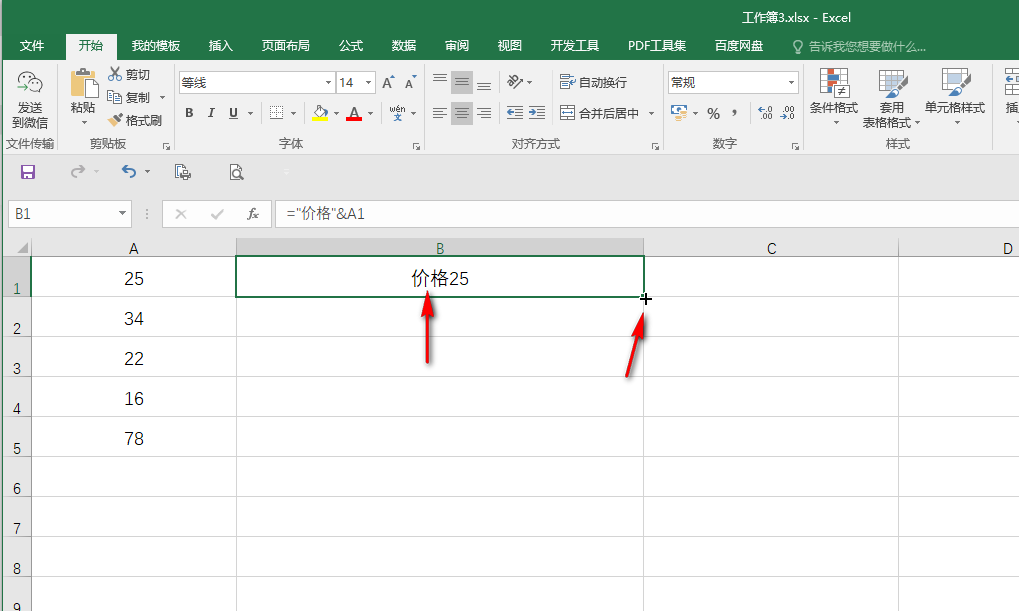Viewport: 1019px width, 611px height.
Task: Click the Paste clipboard icon
Action: [84, 83]
